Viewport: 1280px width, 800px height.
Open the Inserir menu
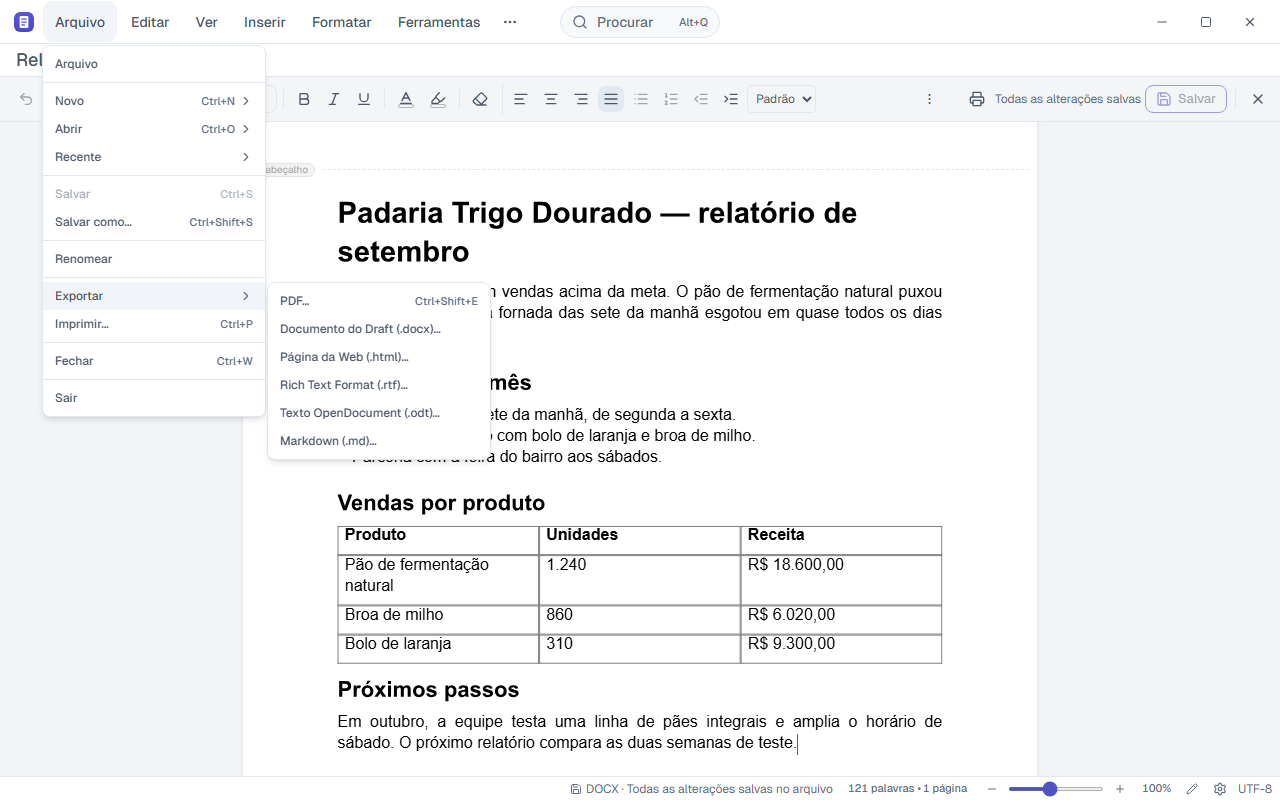point(265,22)
